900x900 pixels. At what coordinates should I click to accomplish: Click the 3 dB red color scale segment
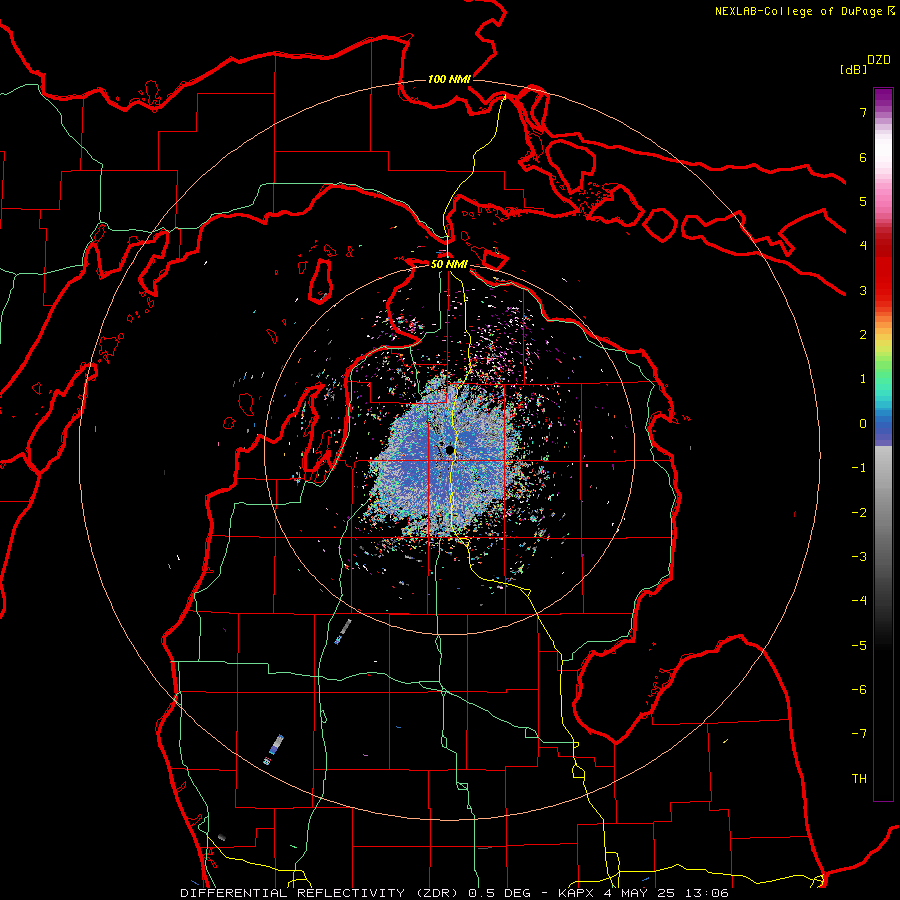pyautogui.click(x=883, y=290)
